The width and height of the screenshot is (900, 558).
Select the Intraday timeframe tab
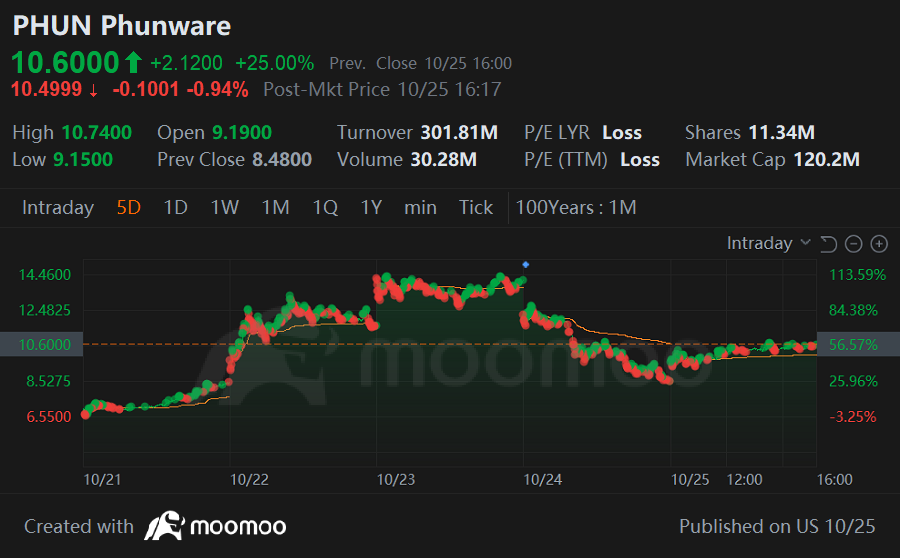[x=58, y=207]
